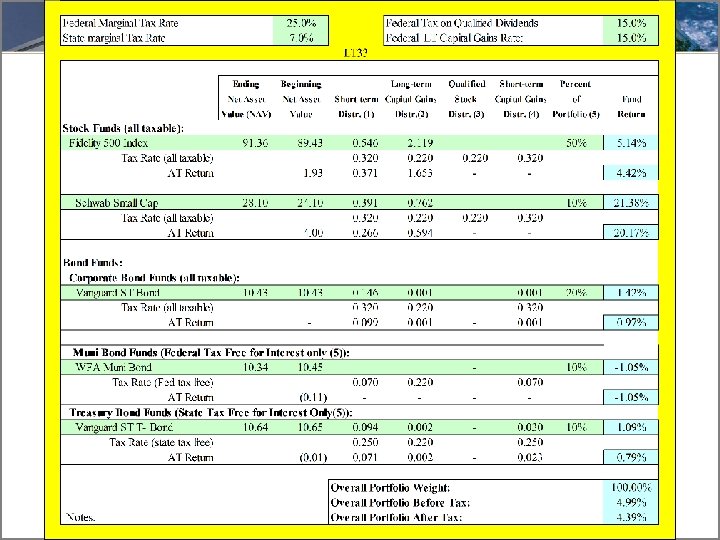Click the Federal LT Capital Gains Rate 15.0% value

(630, 38)
